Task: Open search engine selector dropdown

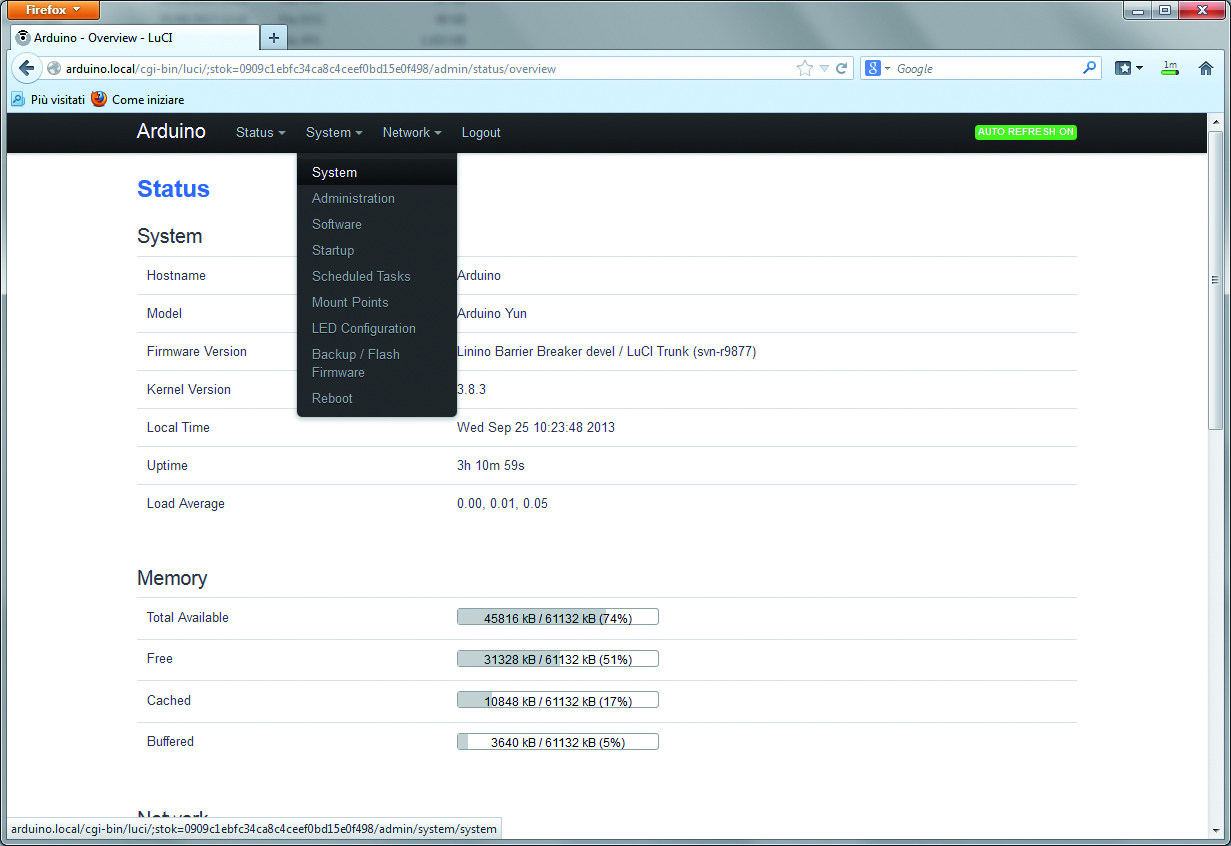Action: pyautogui.click(x=878, y=69)
